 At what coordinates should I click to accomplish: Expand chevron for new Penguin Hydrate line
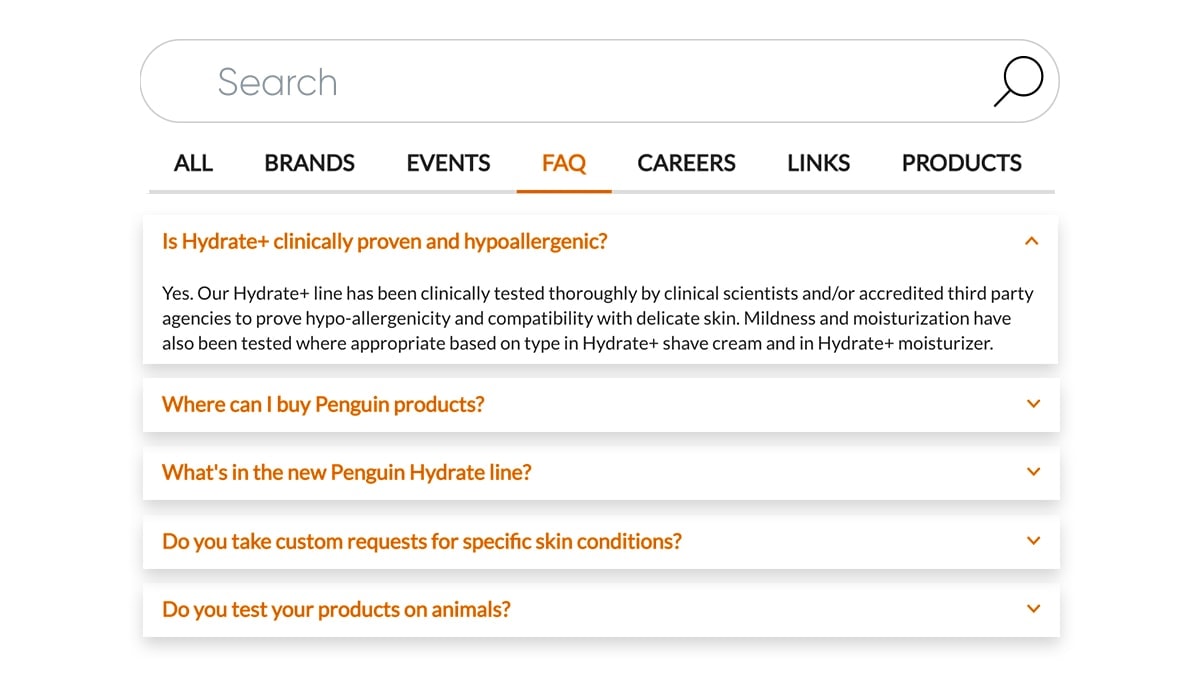click(x=1034, y=472)
